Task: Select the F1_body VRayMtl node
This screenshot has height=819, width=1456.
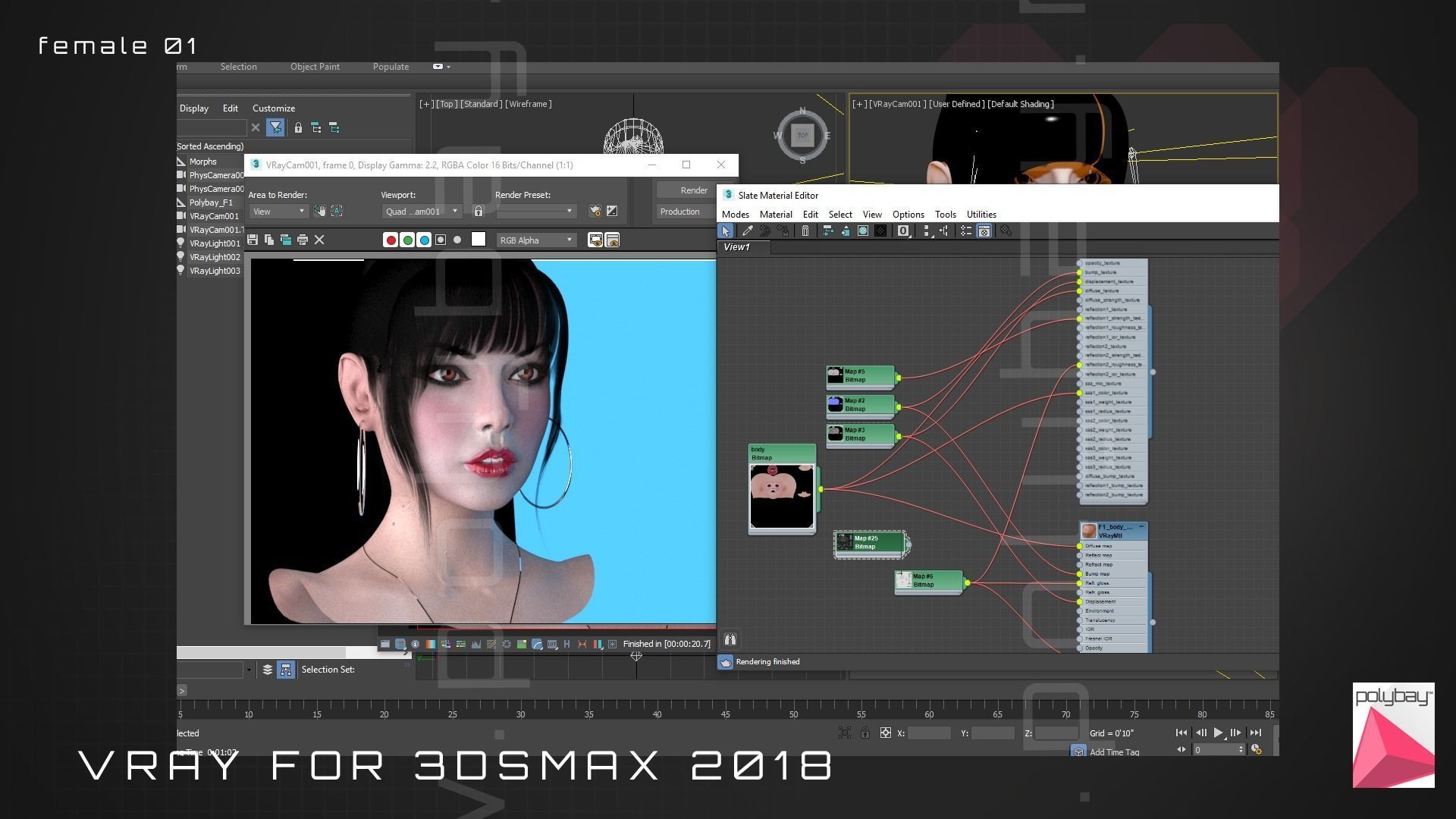Action: point(1113,531)
